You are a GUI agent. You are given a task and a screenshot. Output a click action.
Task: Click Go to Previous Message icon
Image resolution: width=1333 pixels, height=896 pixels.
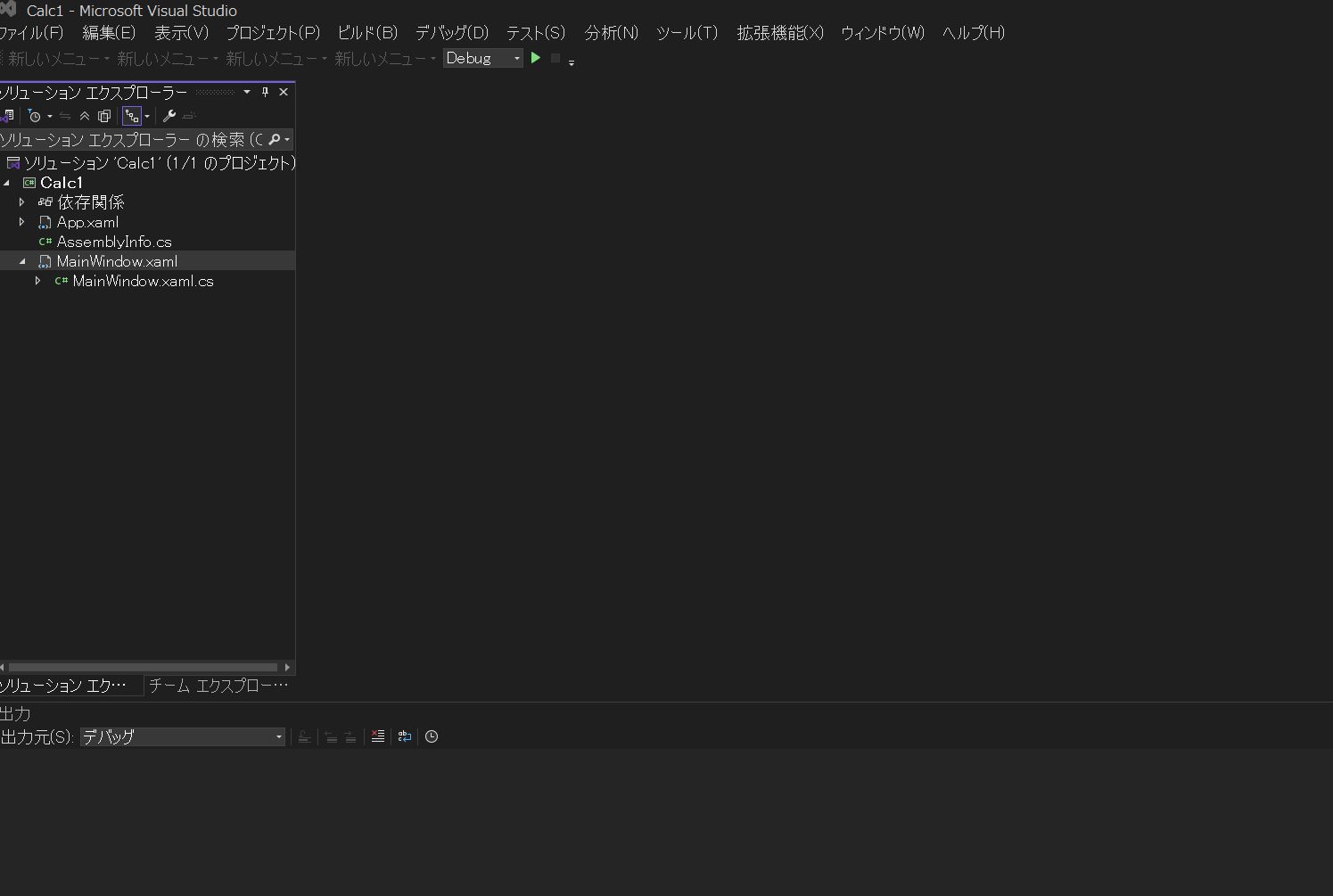331,736
